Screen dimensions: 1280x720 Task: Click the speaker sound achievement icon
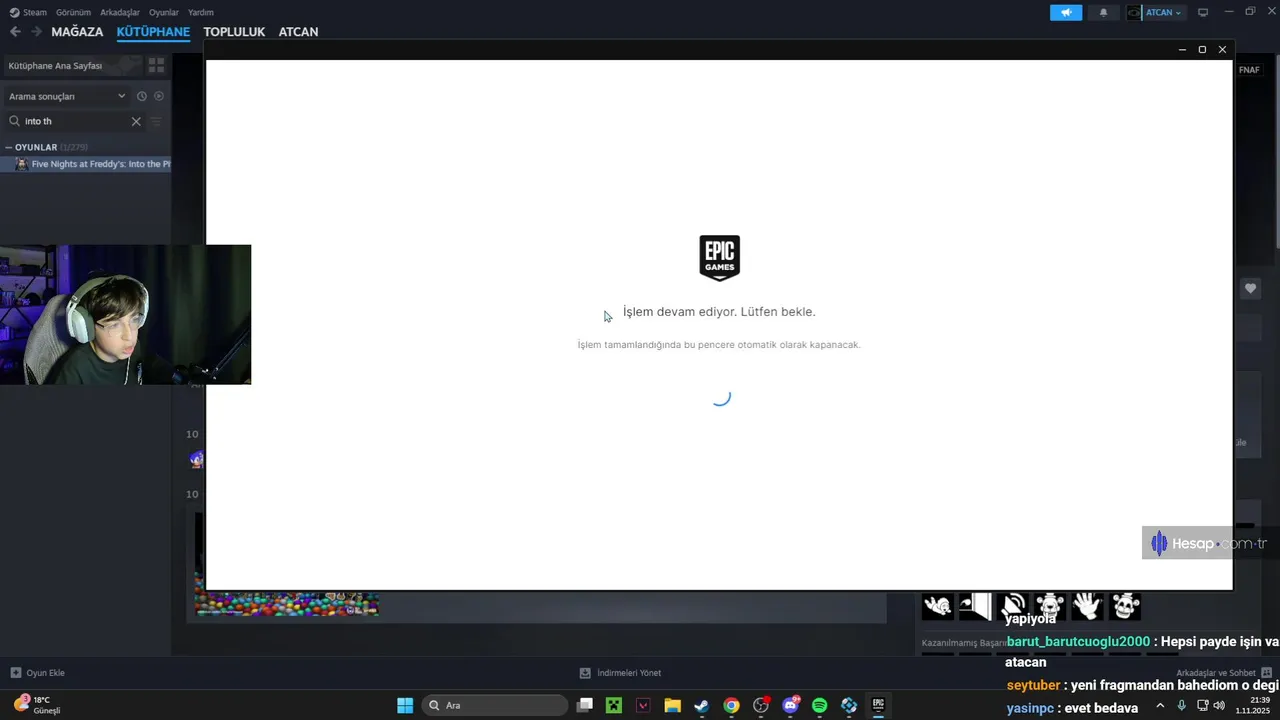click(x=1012, y=606)
